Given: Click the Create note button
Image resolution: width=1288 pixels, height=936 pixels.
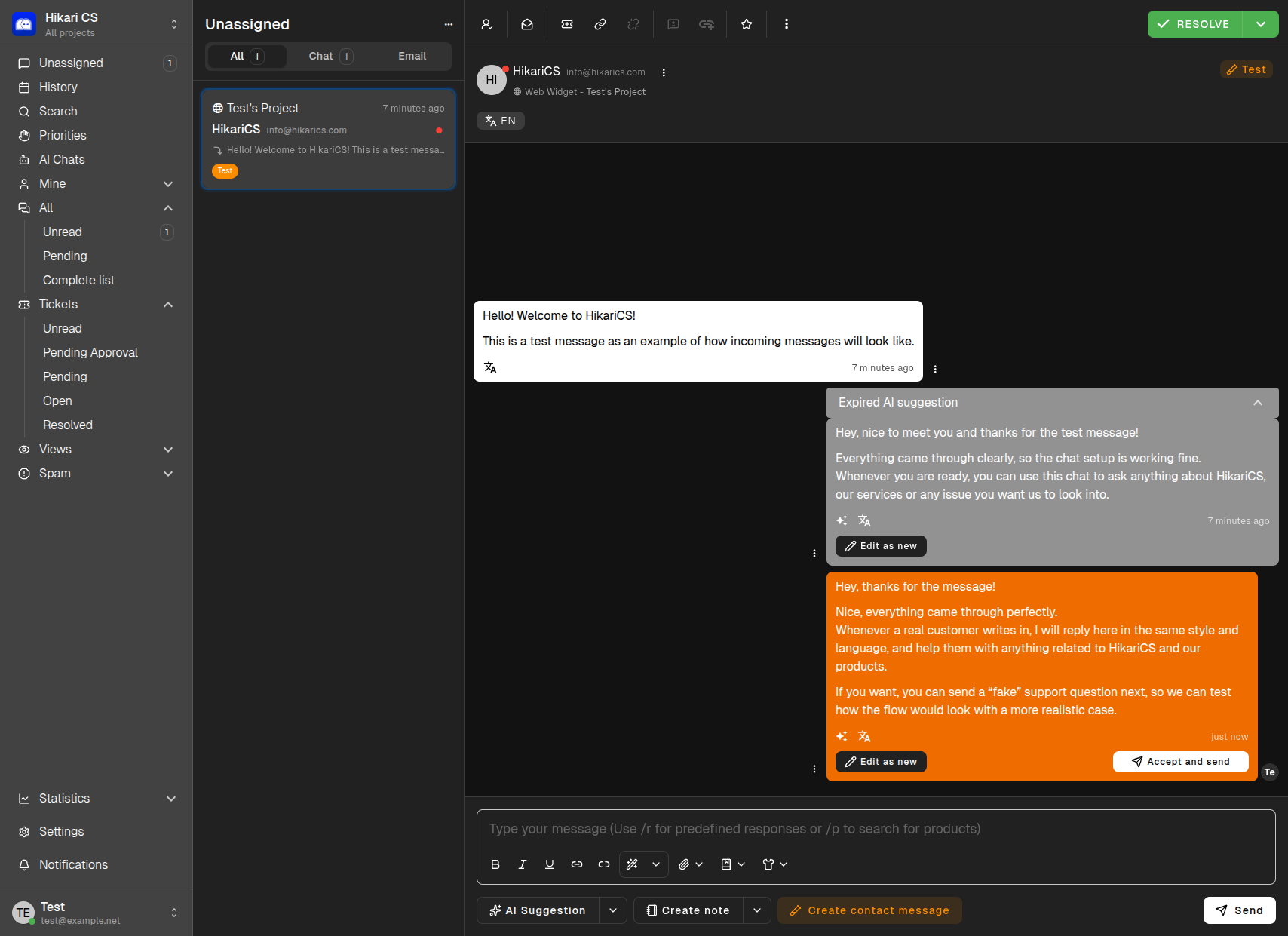Looking at the screenshot, I should pos(688,910).
